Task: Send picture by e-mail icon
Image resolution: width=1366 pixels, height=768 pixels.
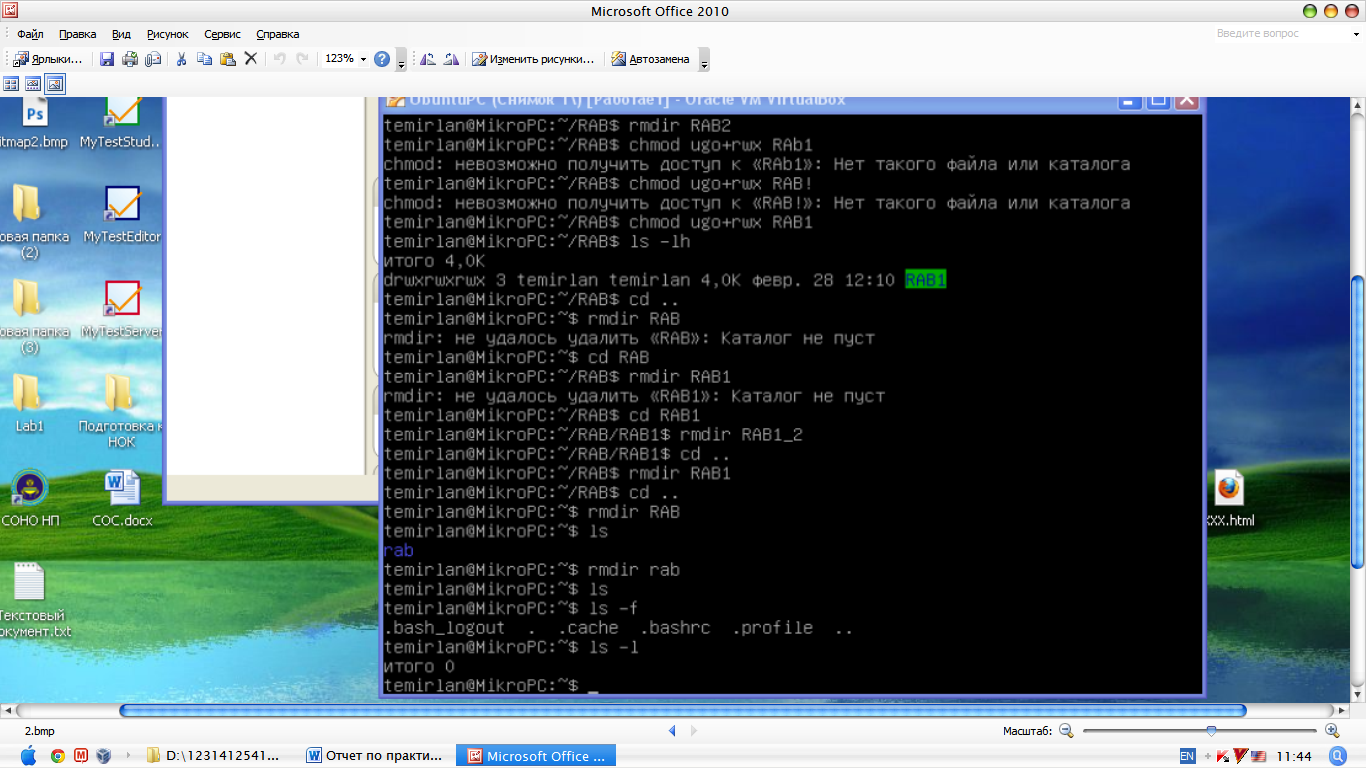Action: click(153, 59)
